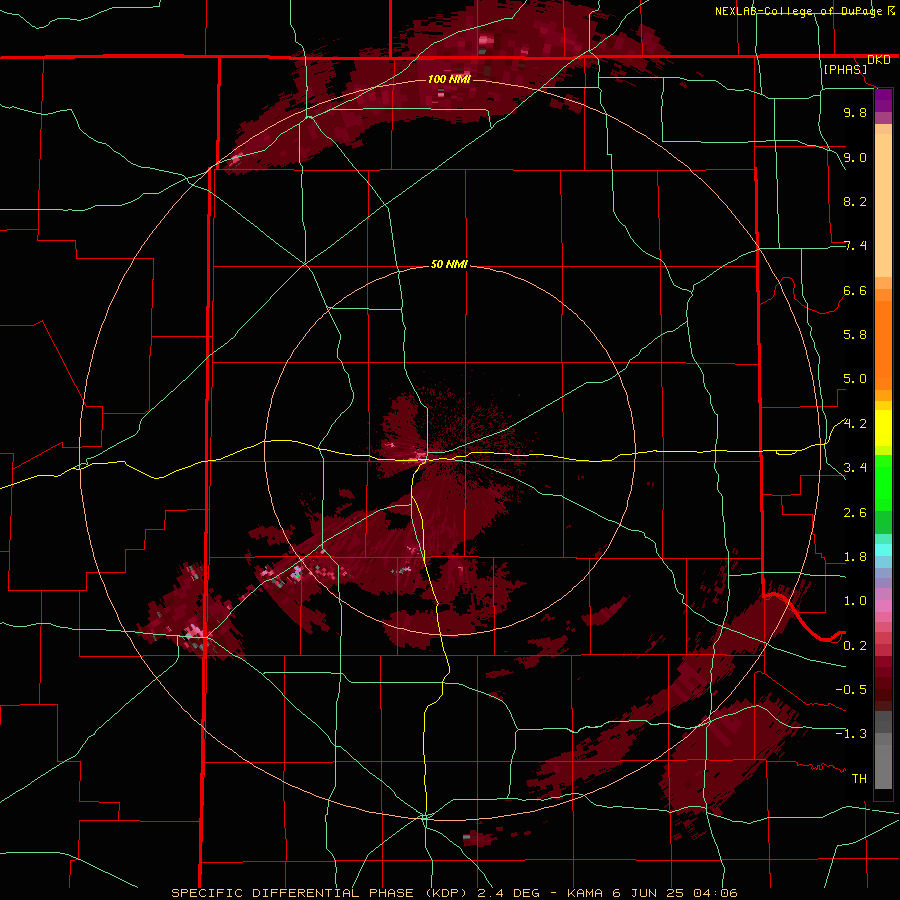Click the 1.8 value on the color scale
Image resolution: width=900 pixels, height=900 pixels.
click(855, 557)
